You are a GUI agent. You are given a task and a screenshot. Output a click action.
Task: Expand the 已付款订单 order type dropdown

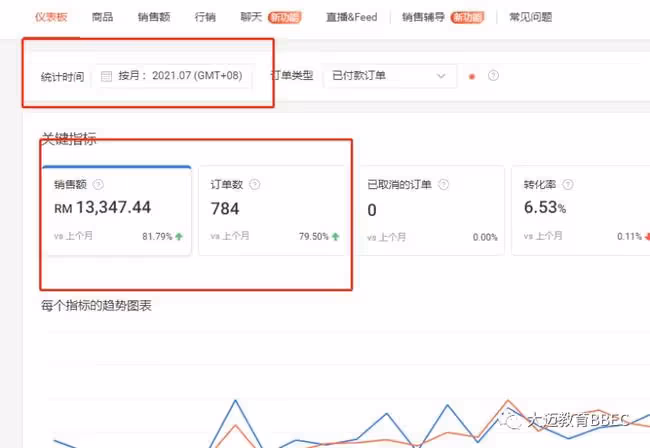click(390, 76)
